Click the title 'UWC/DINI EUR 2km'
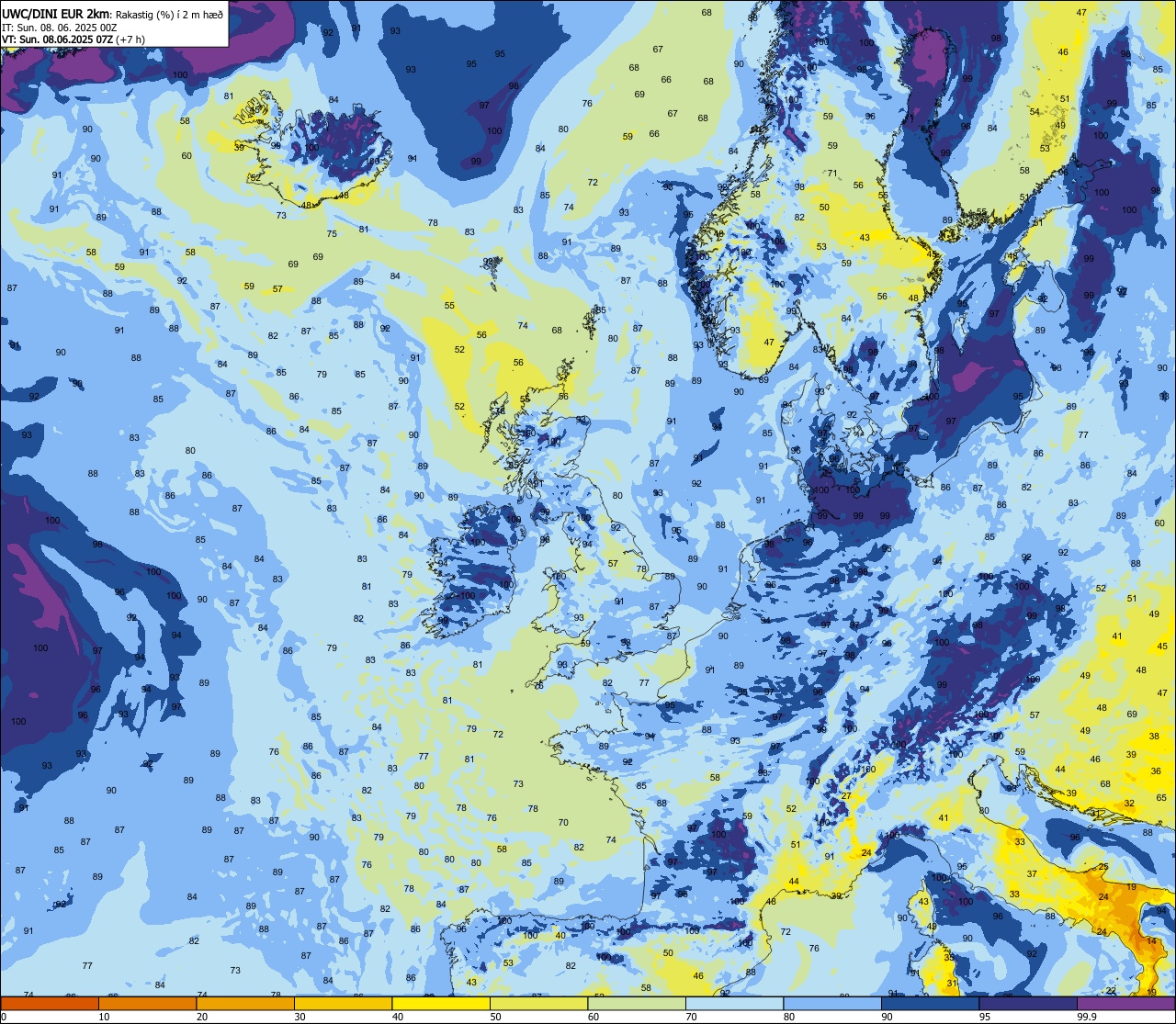This screenshot has height=1024, width=1176. click(x=55, y=13)
